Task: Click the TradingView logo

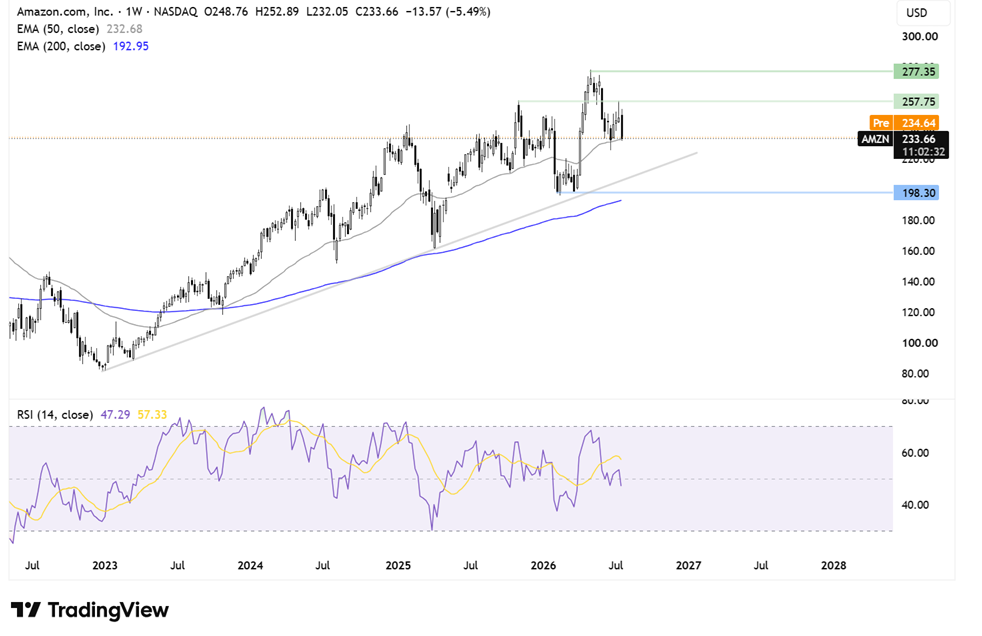Action: [90, 610]
